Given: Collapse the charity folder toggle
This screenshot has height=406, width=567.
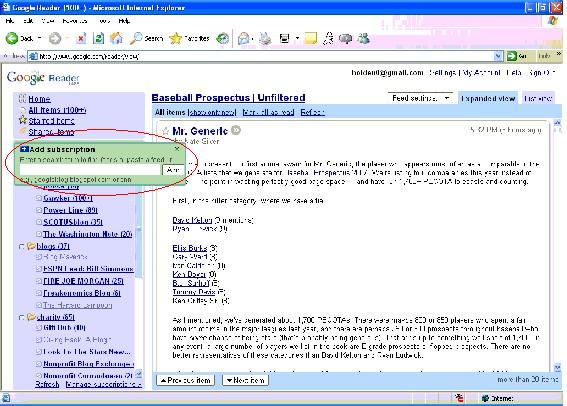Looking at the screenshot, I should click(21, 317).
